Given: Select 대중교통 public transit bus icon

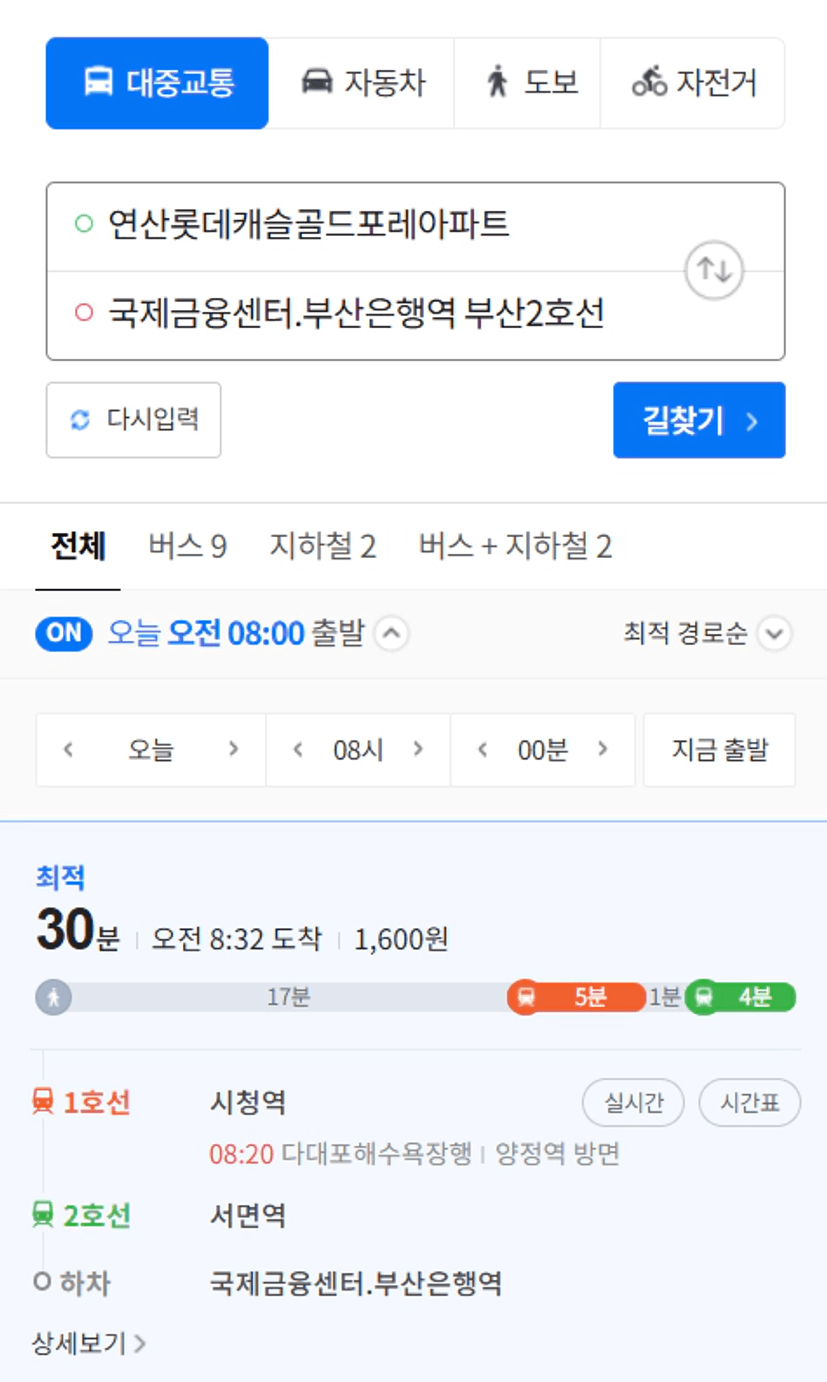Looking at the screenshot, I should 98,82.
